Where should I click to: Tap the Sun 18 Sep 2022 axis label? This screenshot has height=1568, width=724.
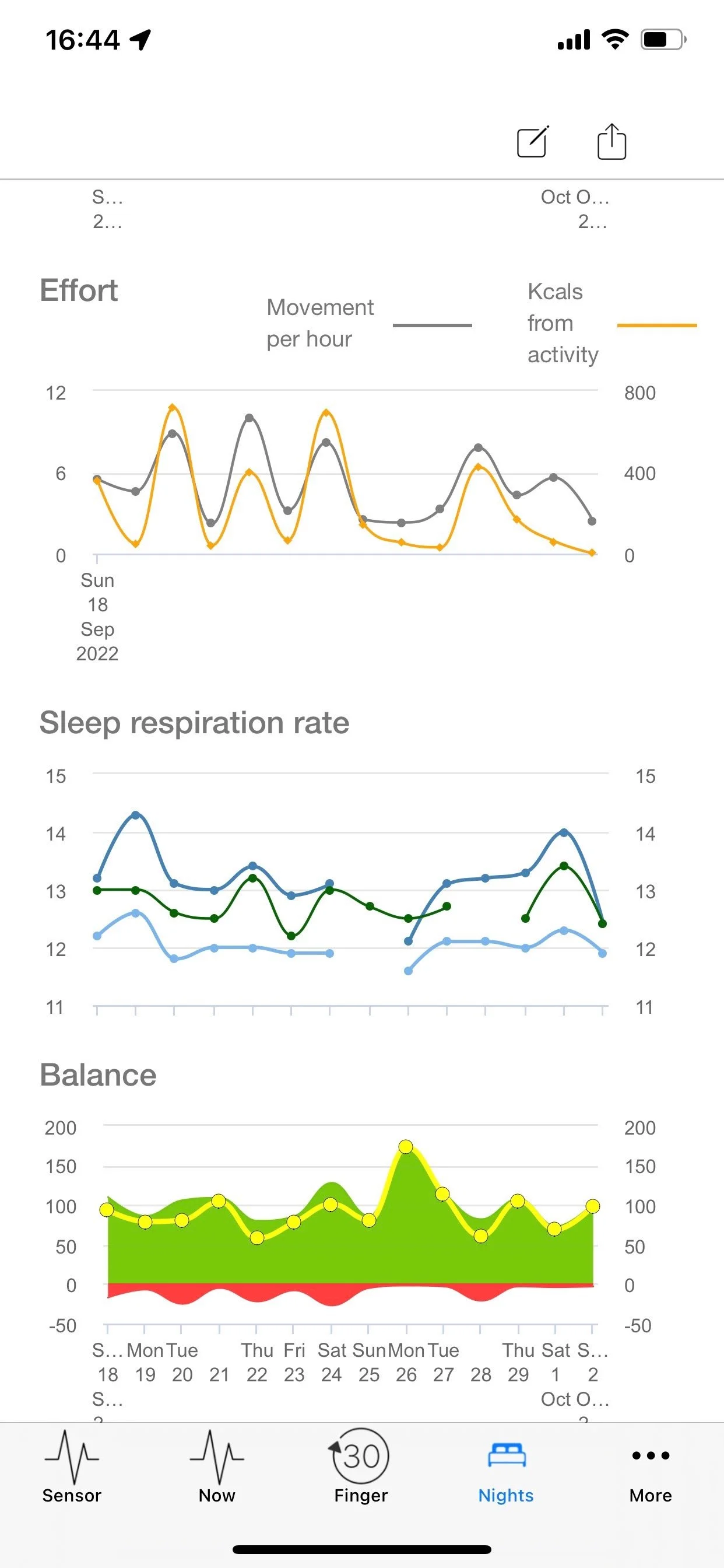coord(97,617)
